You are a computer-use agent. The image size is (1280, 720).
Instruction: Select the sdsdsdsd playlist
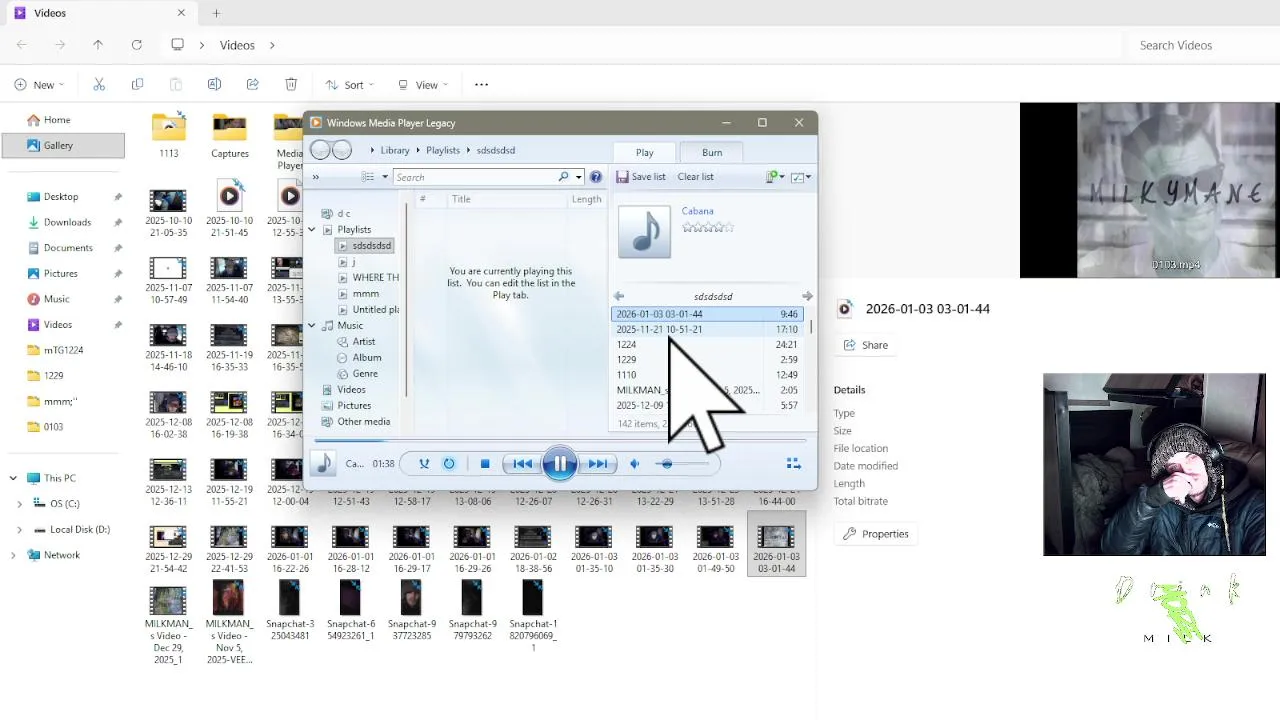(365, 246)
